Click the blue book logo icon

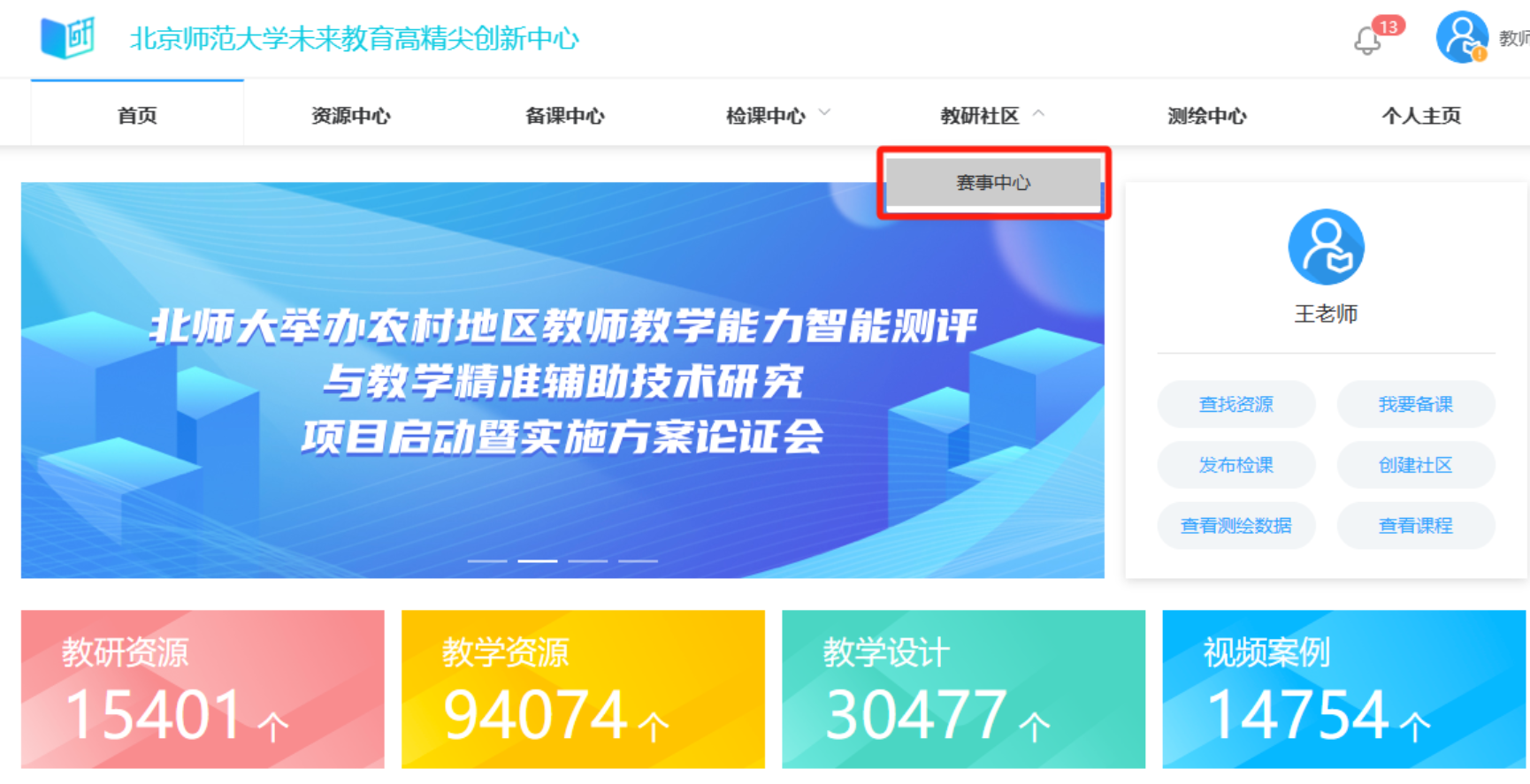tap(67, 38)
